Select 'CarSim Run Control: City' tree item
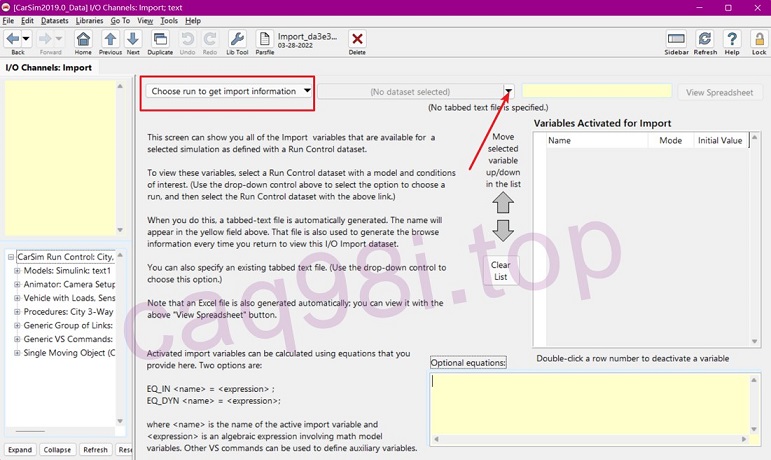The width and height of the screenshot is (771, 460). pos(65,257)
